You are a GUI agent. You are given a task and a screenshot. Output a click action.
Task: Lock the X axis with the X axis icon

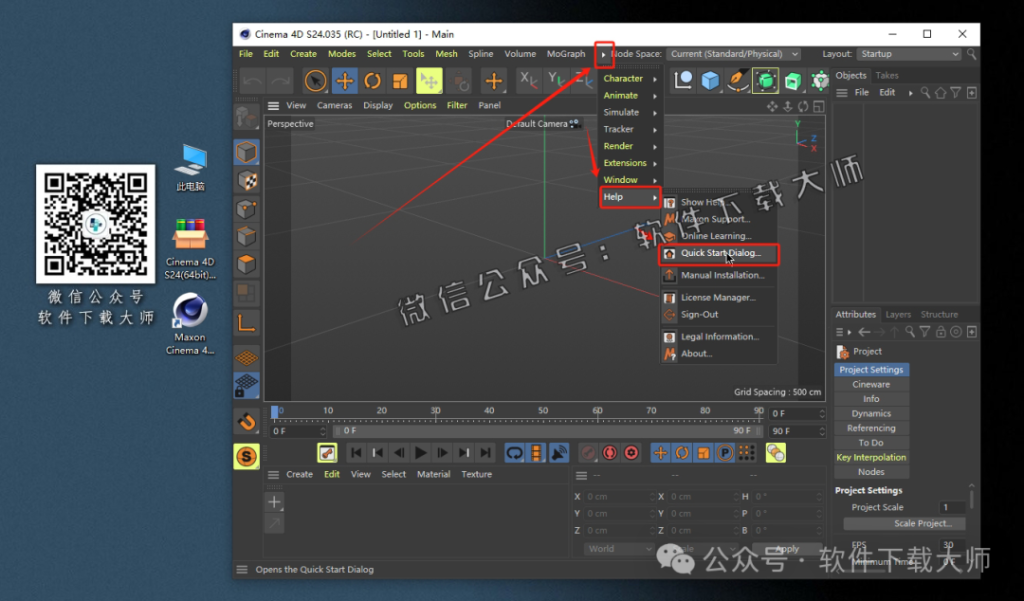(527, 80)
